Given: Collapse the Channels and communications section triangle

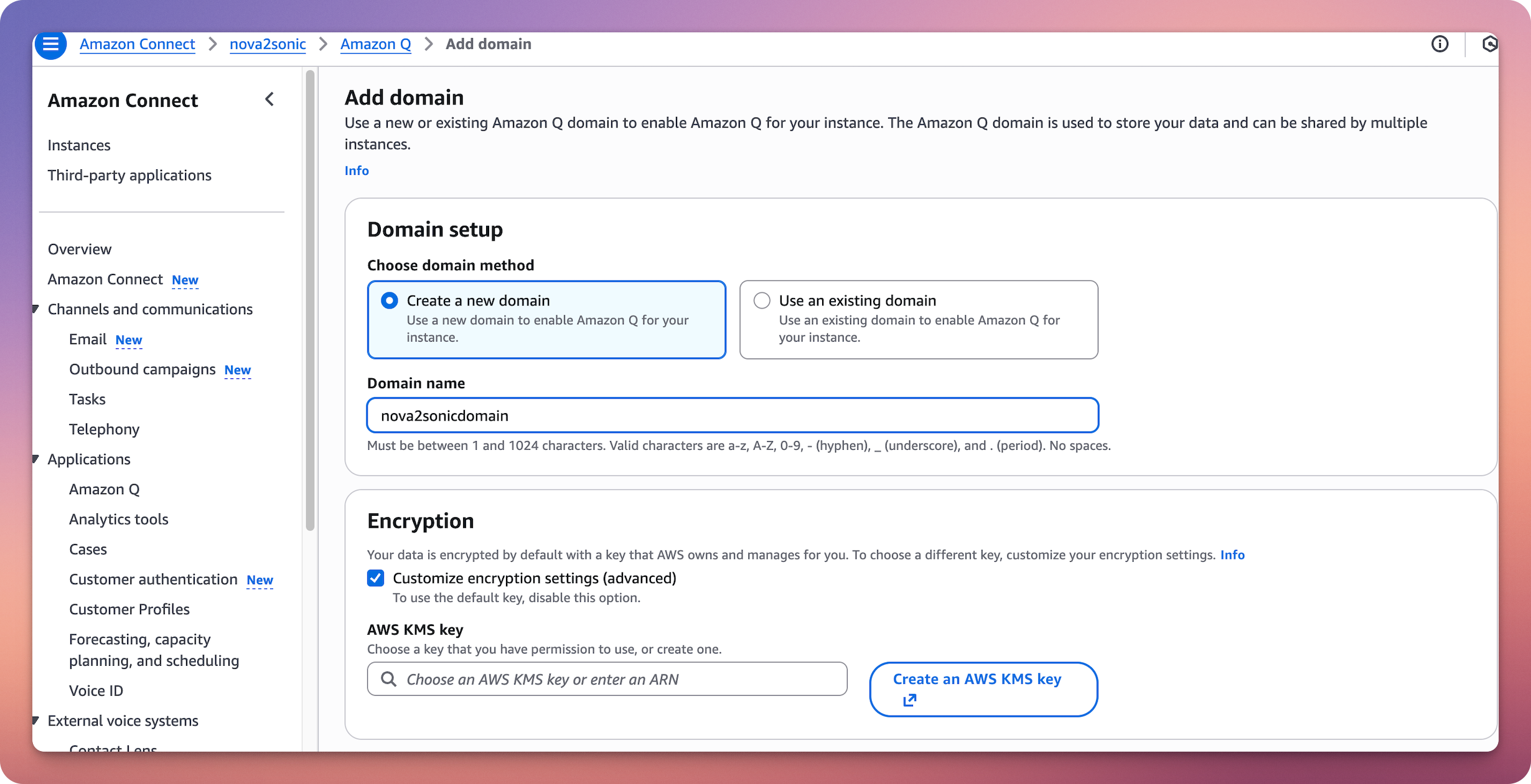Looking at the screenshot, I should tap(35, 309).
